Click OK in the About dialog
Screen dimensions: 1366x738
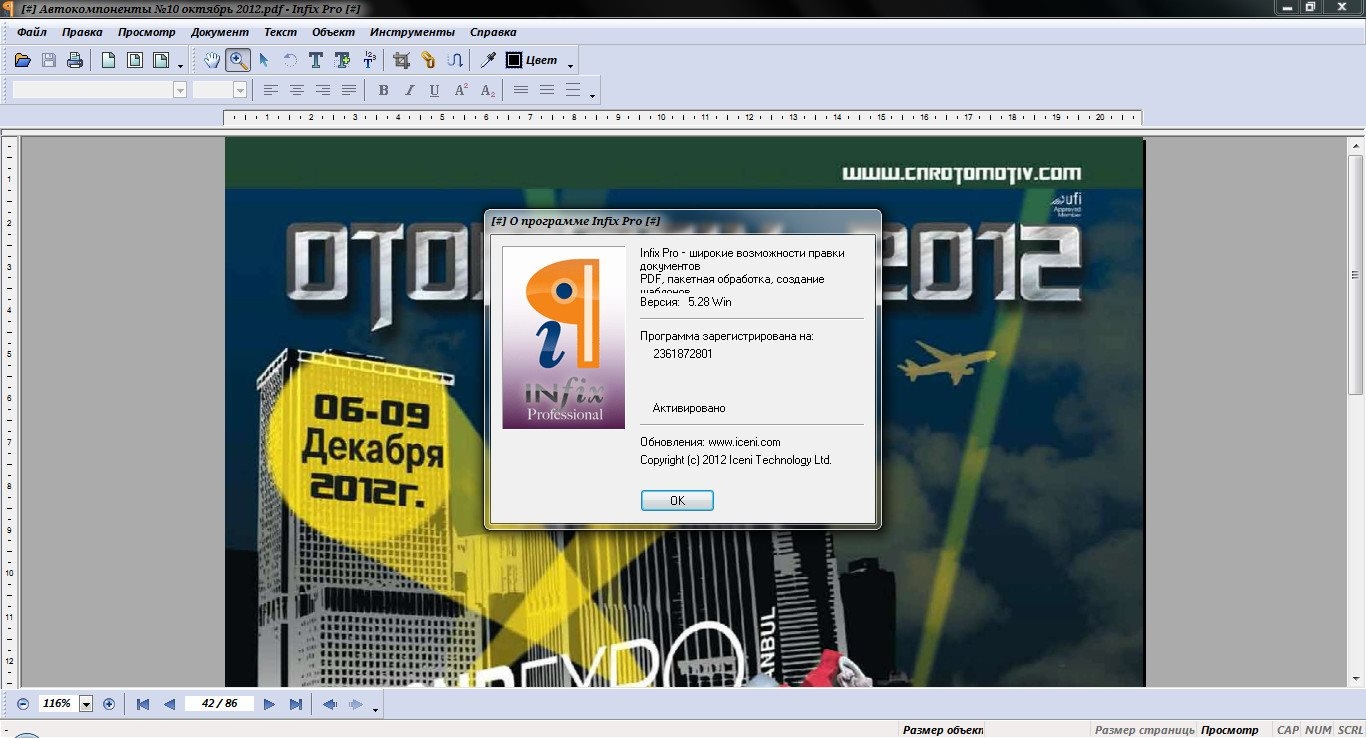[x=677, y=500]
